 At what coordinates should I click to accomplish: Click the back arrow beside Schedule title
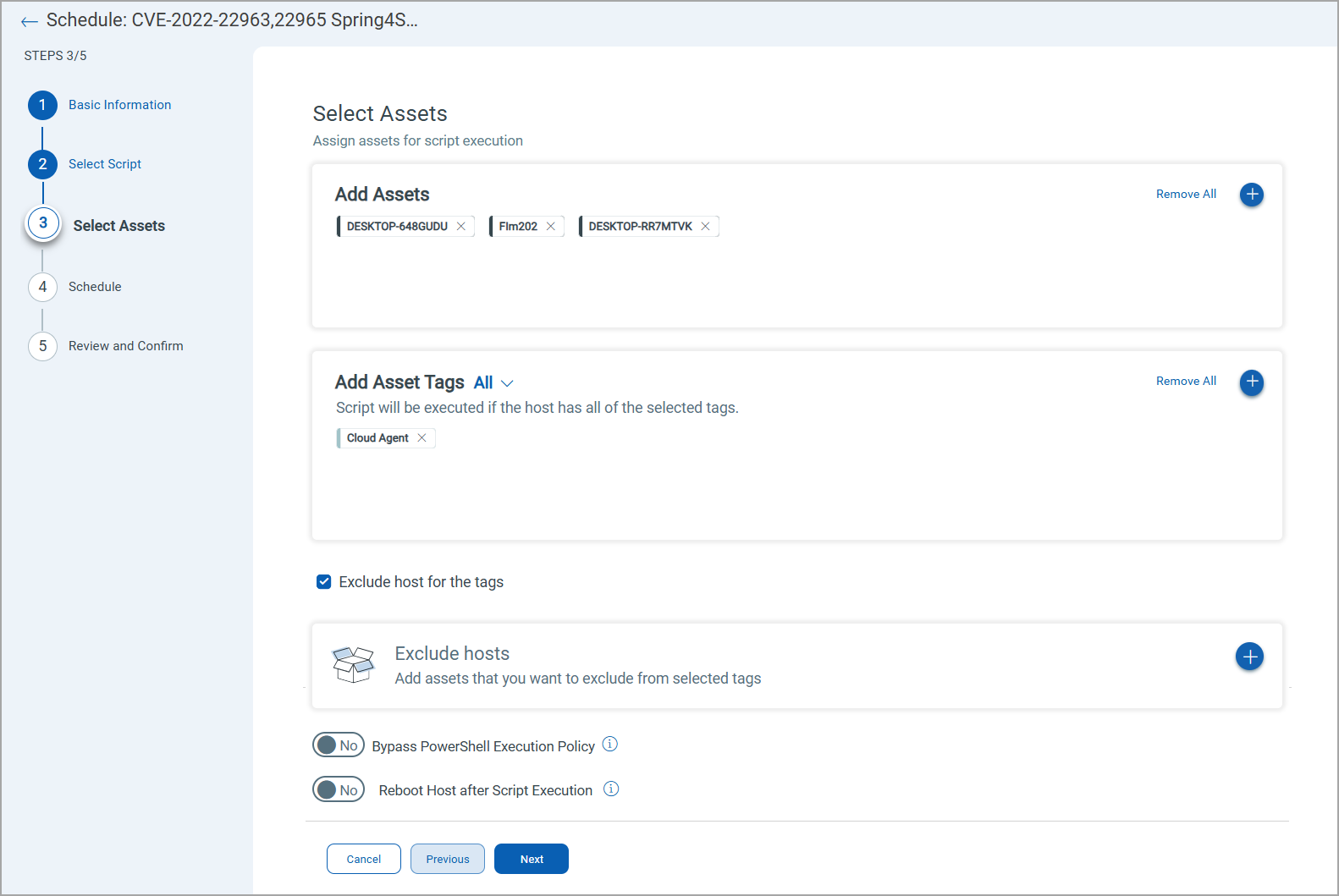coord(30,22)
